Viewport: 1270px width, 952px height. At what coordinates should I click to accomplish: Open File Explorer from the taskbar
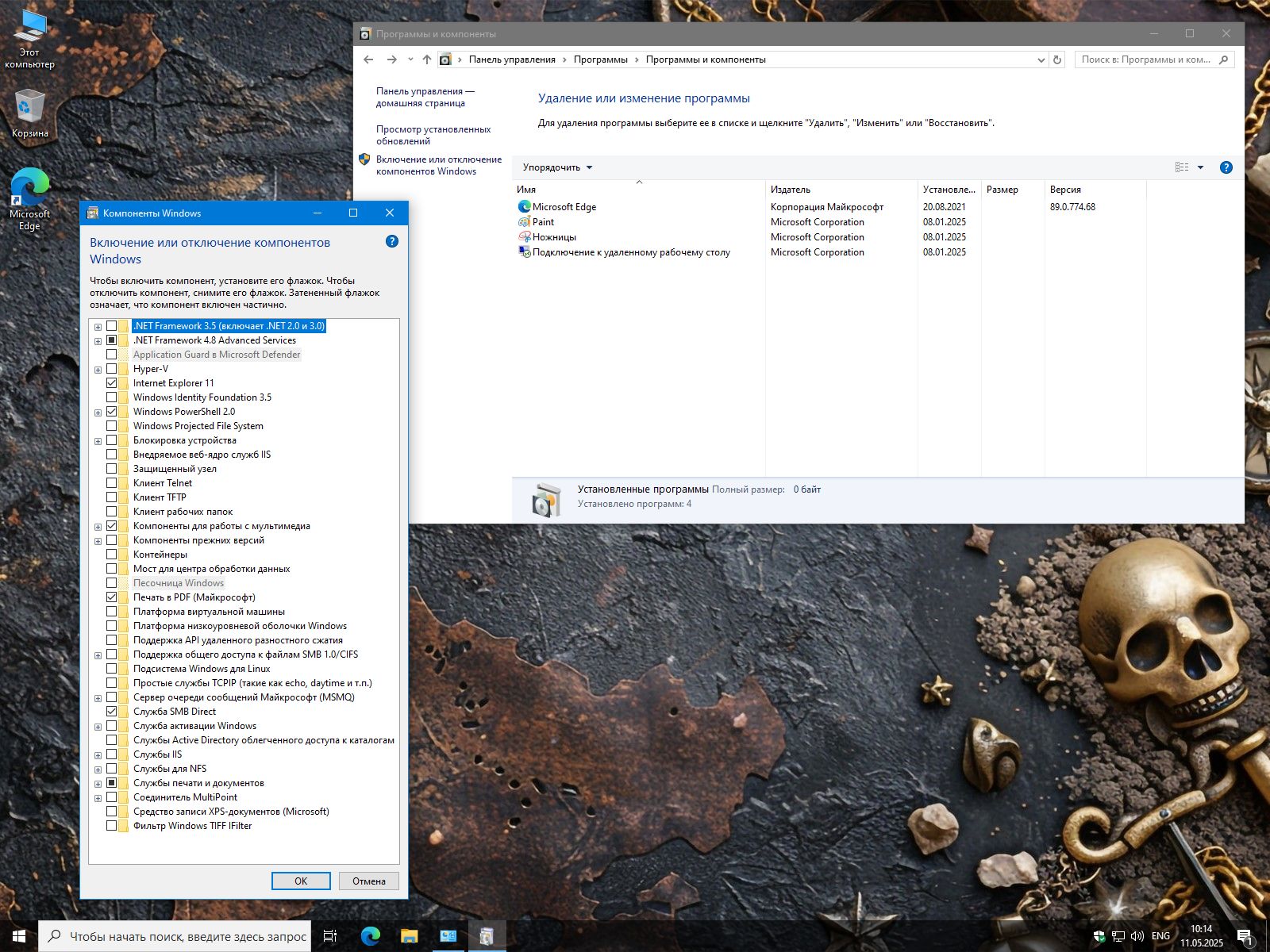409,936
